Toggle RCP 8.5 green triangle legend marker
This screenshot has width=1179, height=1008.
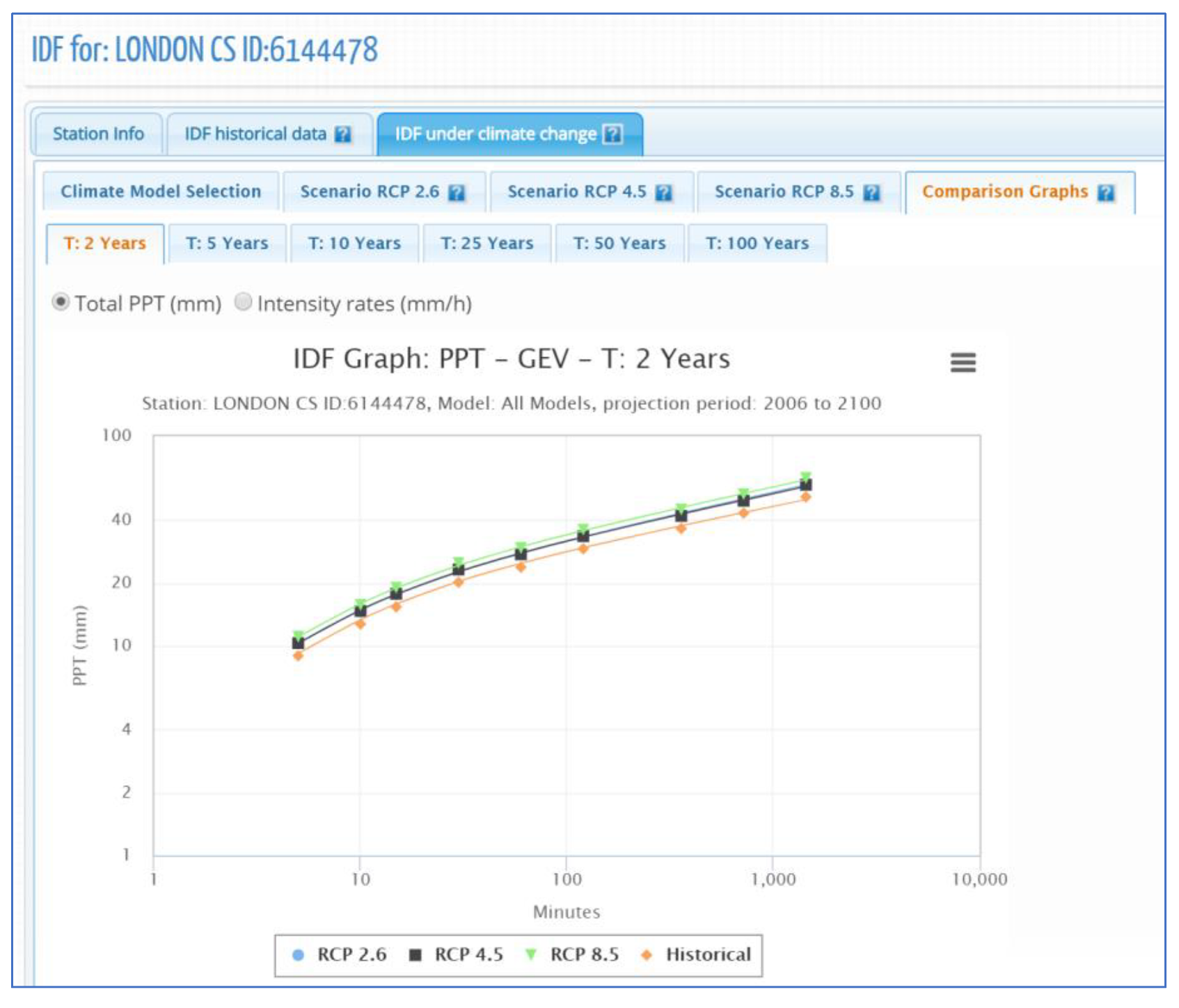pyautogui.click(x=531, y=954)
